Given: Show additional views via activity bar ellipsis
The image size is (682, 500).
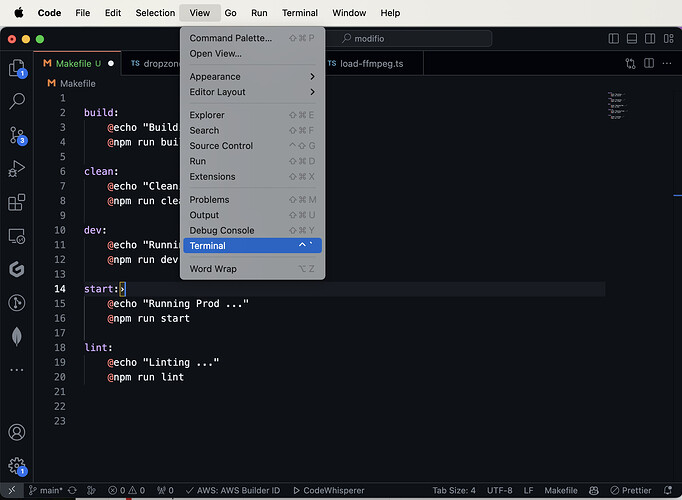Looking at the screenshot, I should (x=17, y=370).
